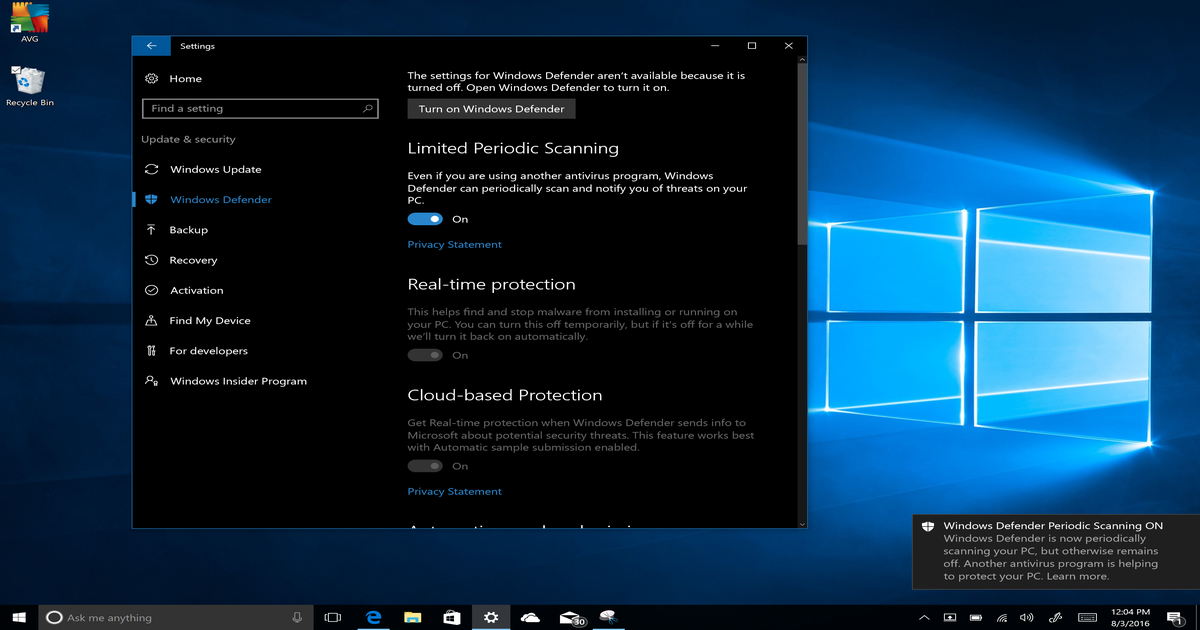
Task: Open the volume icon in system tray
Action: tap(1027, 617)
